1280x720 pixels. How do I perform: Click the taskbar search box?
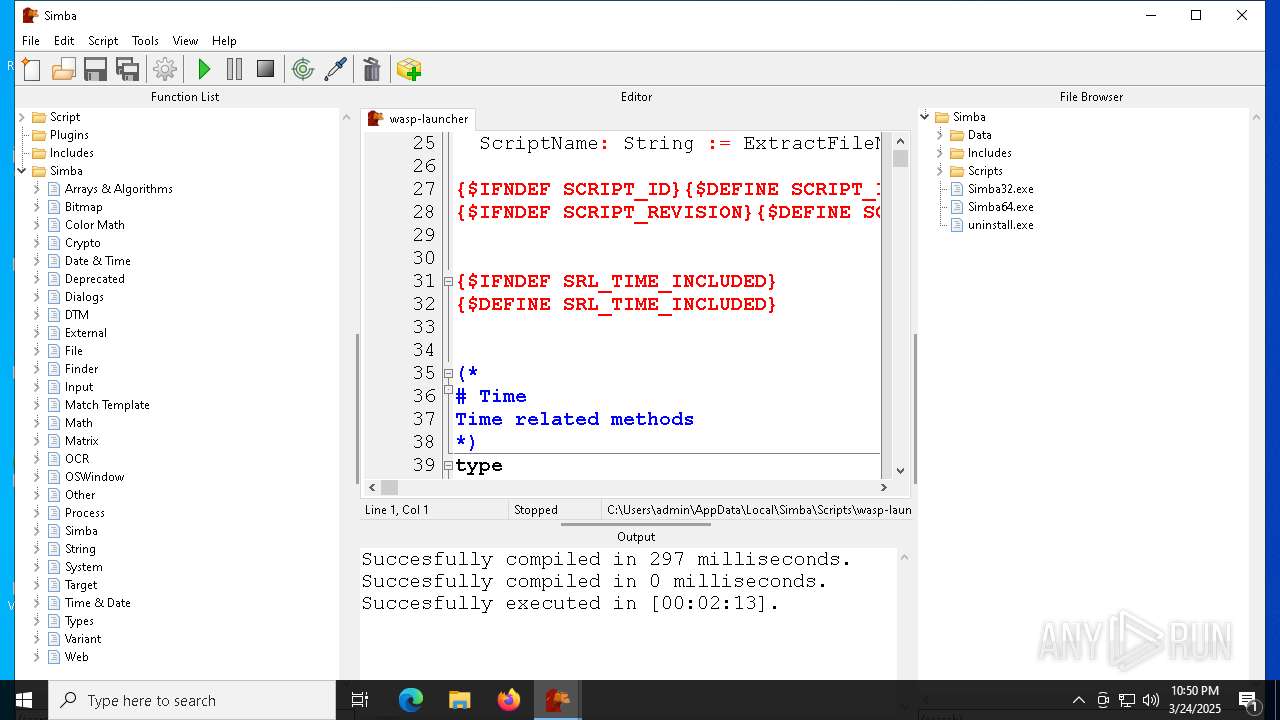click(192, 700)
